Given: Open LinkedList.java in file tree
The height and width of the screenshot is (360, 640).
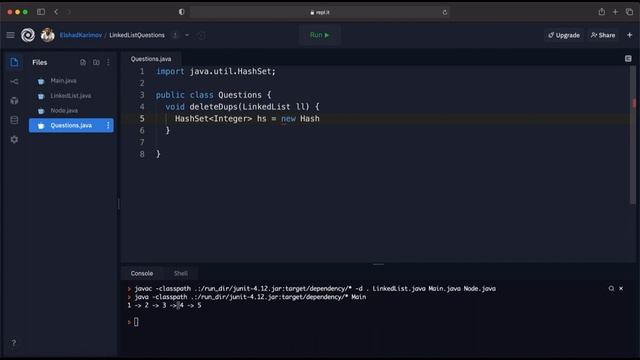Looking at the screenshot, I should [x=71, y=96].
